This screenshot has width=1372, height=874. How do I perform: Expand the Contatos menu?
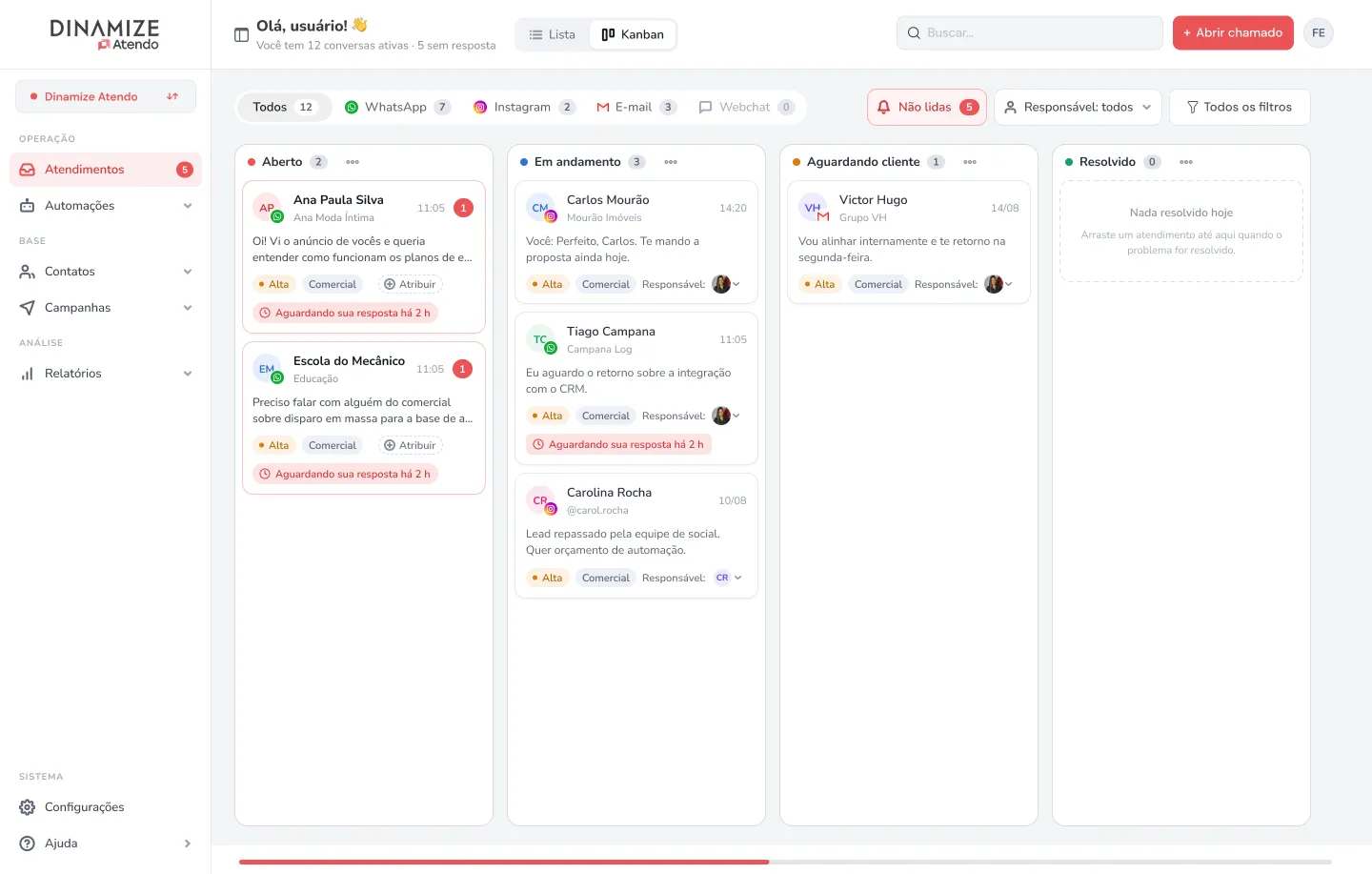[188, 272]
